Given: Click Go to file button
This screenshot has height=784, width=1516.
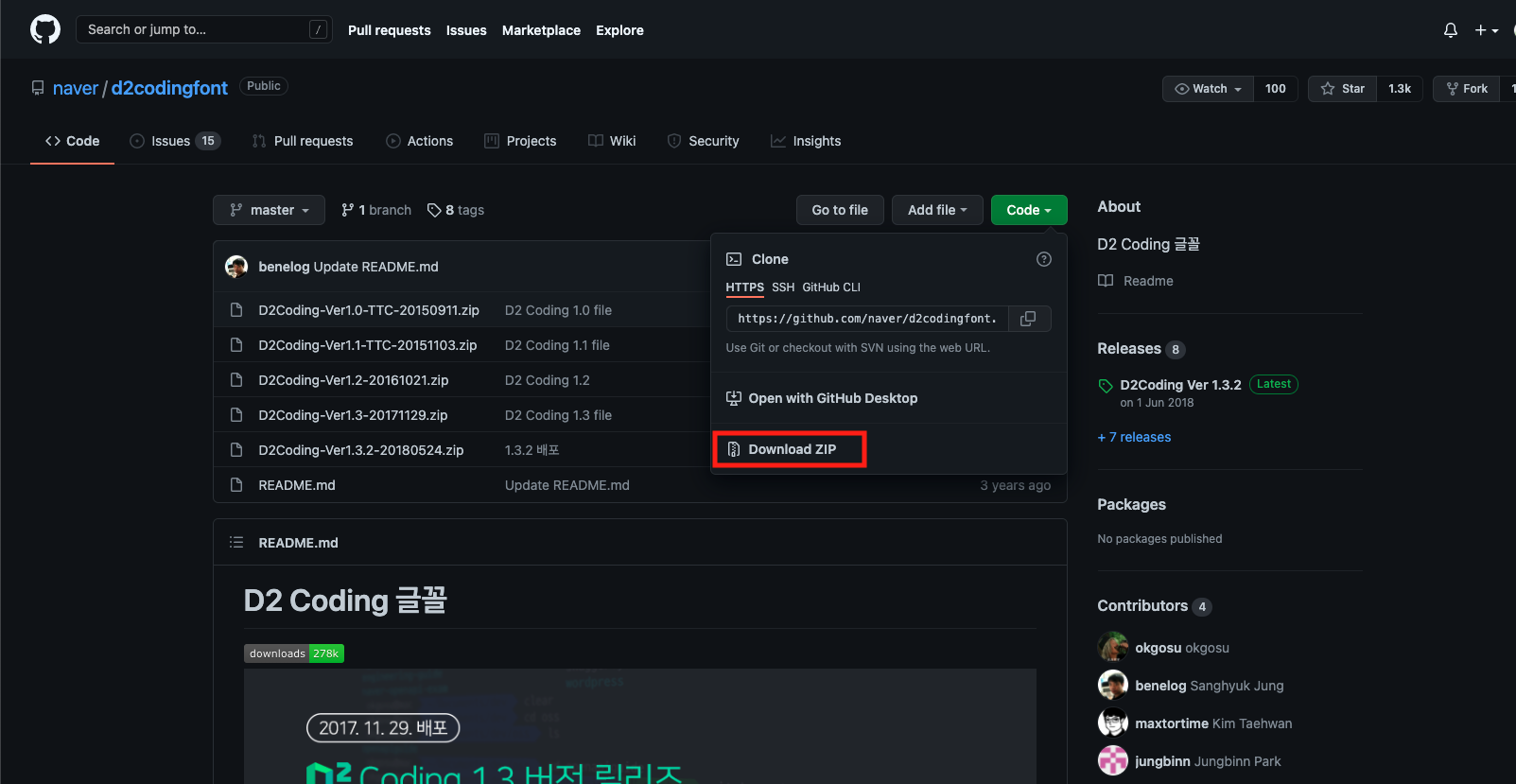Looking at the screenshot, I should (x=840, y=210).
